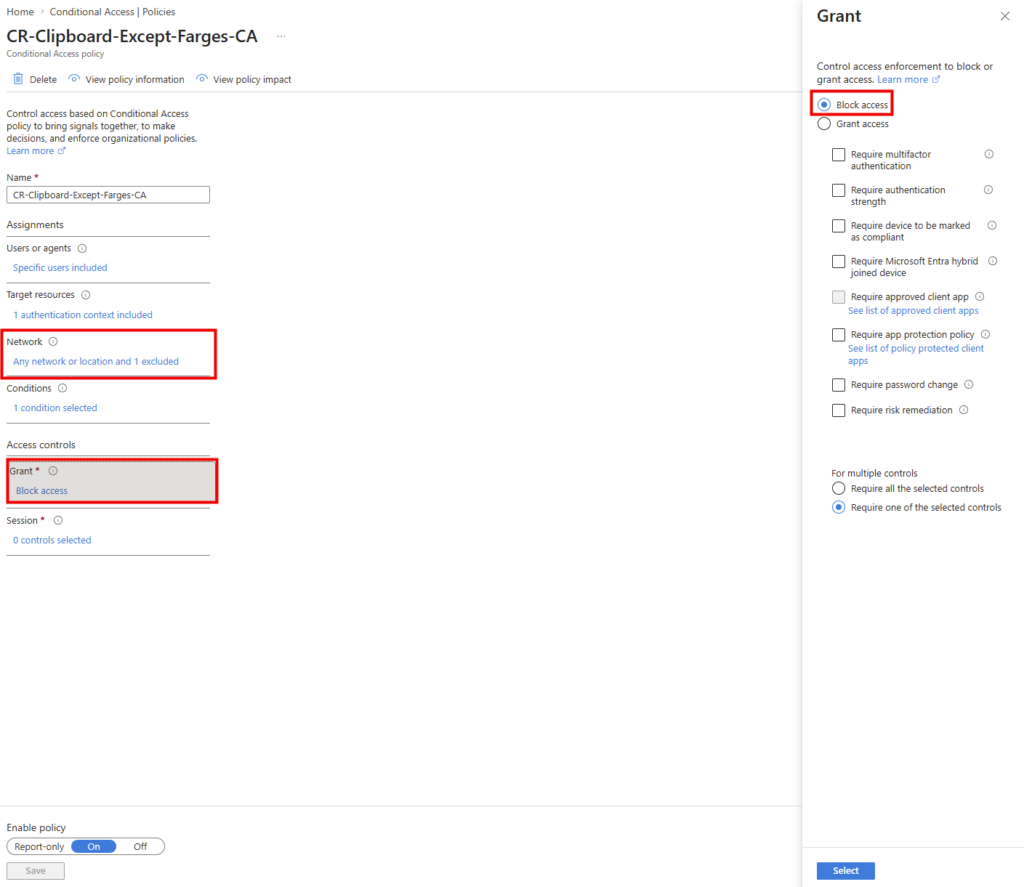Select the Block access radio button
Screen dimensions: 1024x887
coord(824,105)
